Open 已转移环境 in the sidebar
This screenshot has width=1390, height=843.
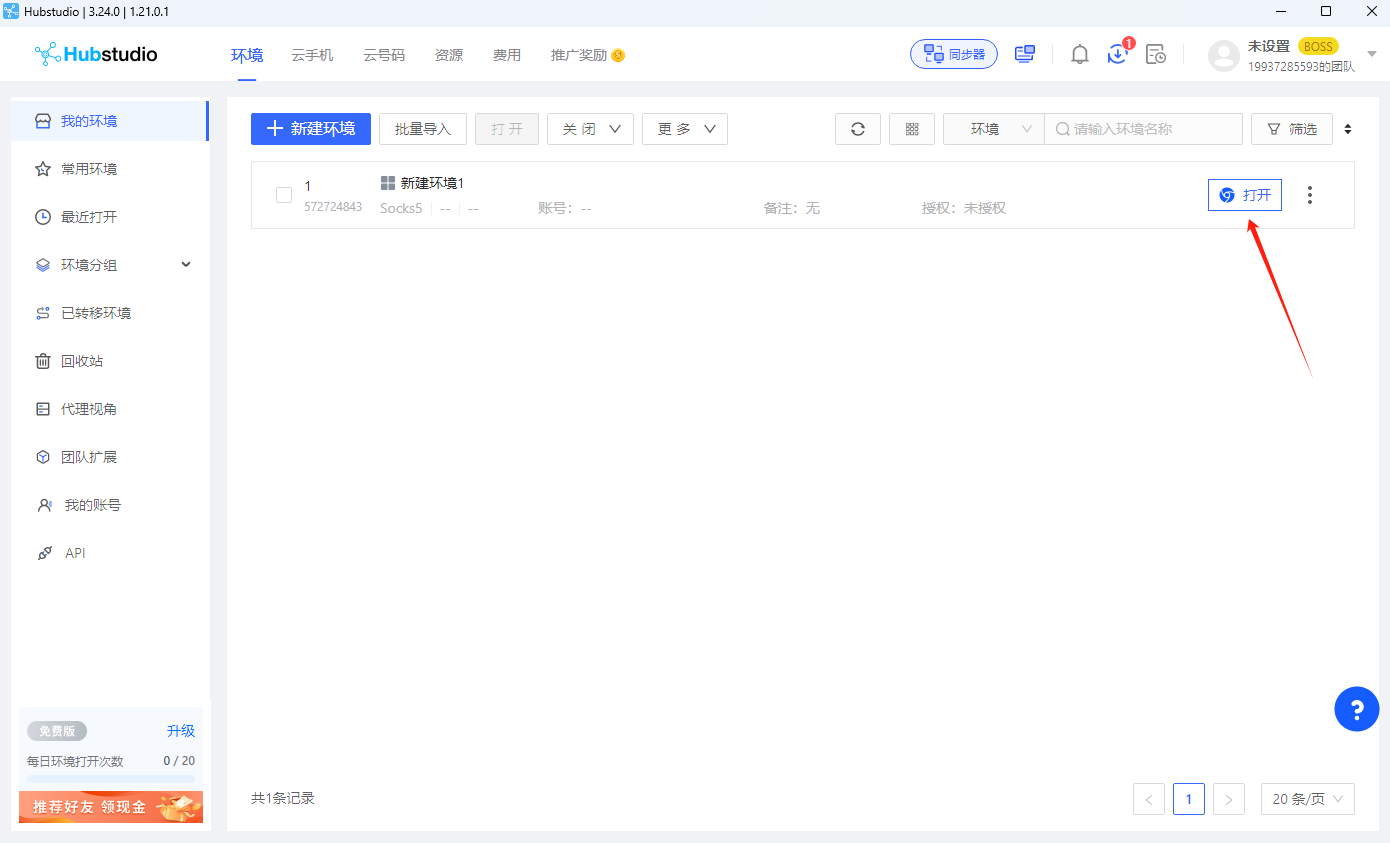[x=110, y=313]
